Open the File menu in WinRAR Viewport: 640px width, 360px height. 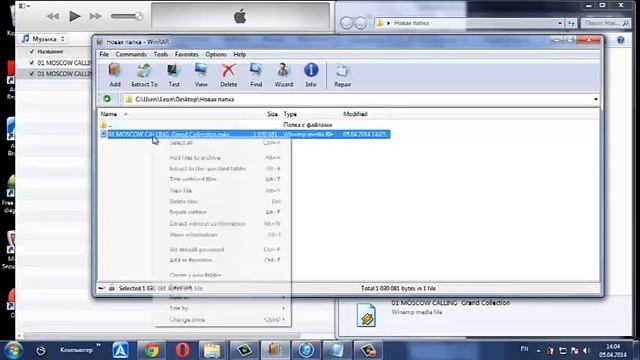(104, 54)
